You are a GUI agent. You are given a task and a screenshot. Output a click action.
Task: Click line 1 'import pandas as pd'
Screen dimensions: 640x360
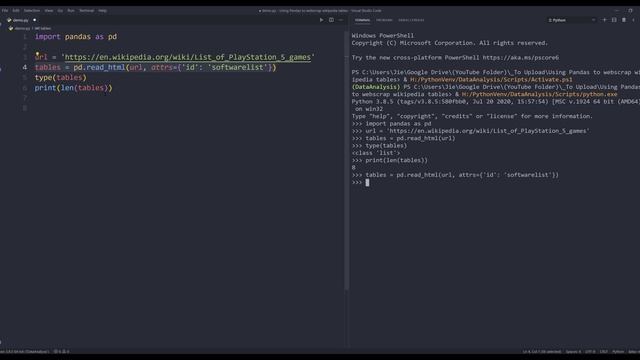click(x=76, y=37)
